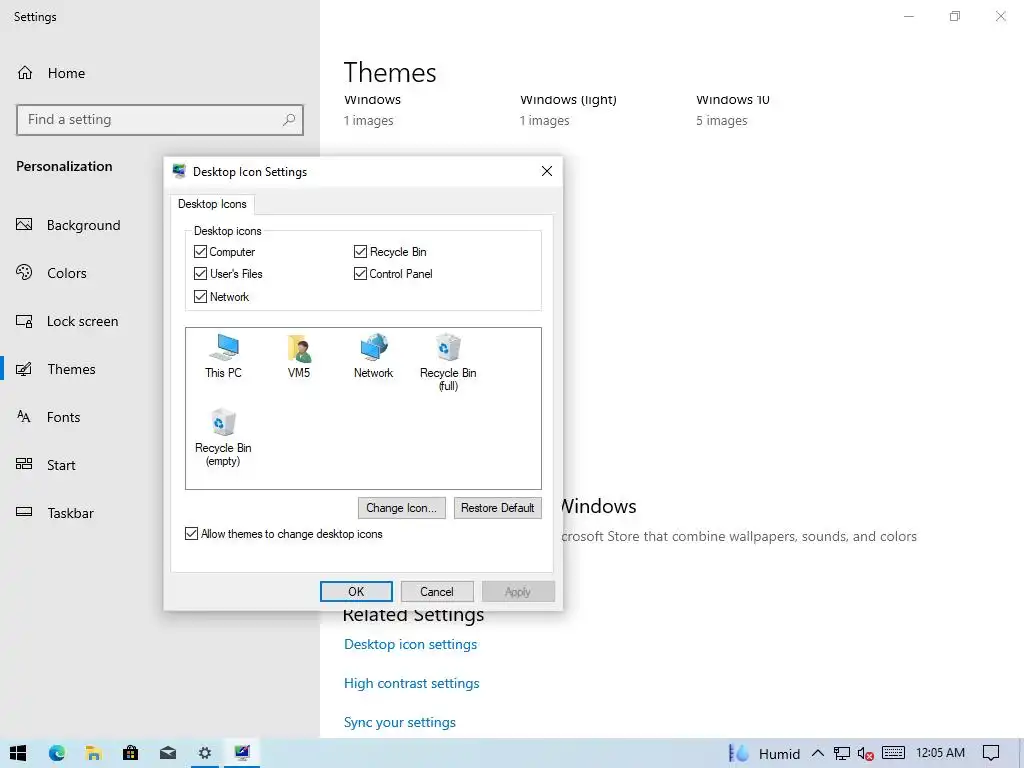Viewport: 1024px width, 768px height.
Task: Open Desktop icon settings link
Action: [410, 644]
